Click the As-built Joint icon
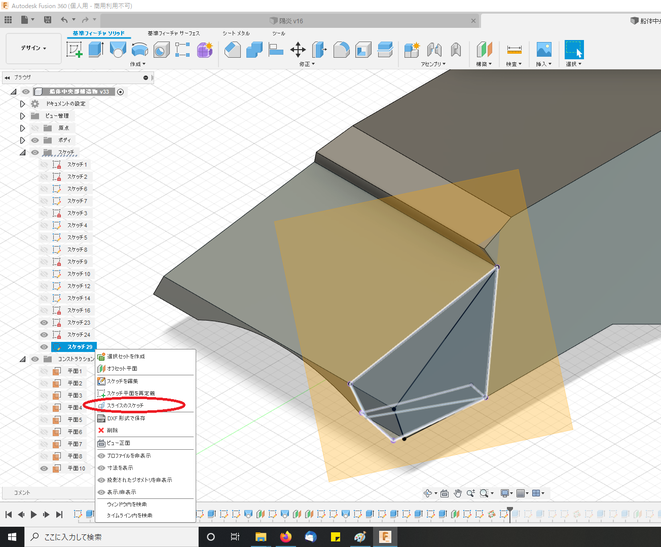The height and width of the screenshot is (547, 661). (456, 50)
